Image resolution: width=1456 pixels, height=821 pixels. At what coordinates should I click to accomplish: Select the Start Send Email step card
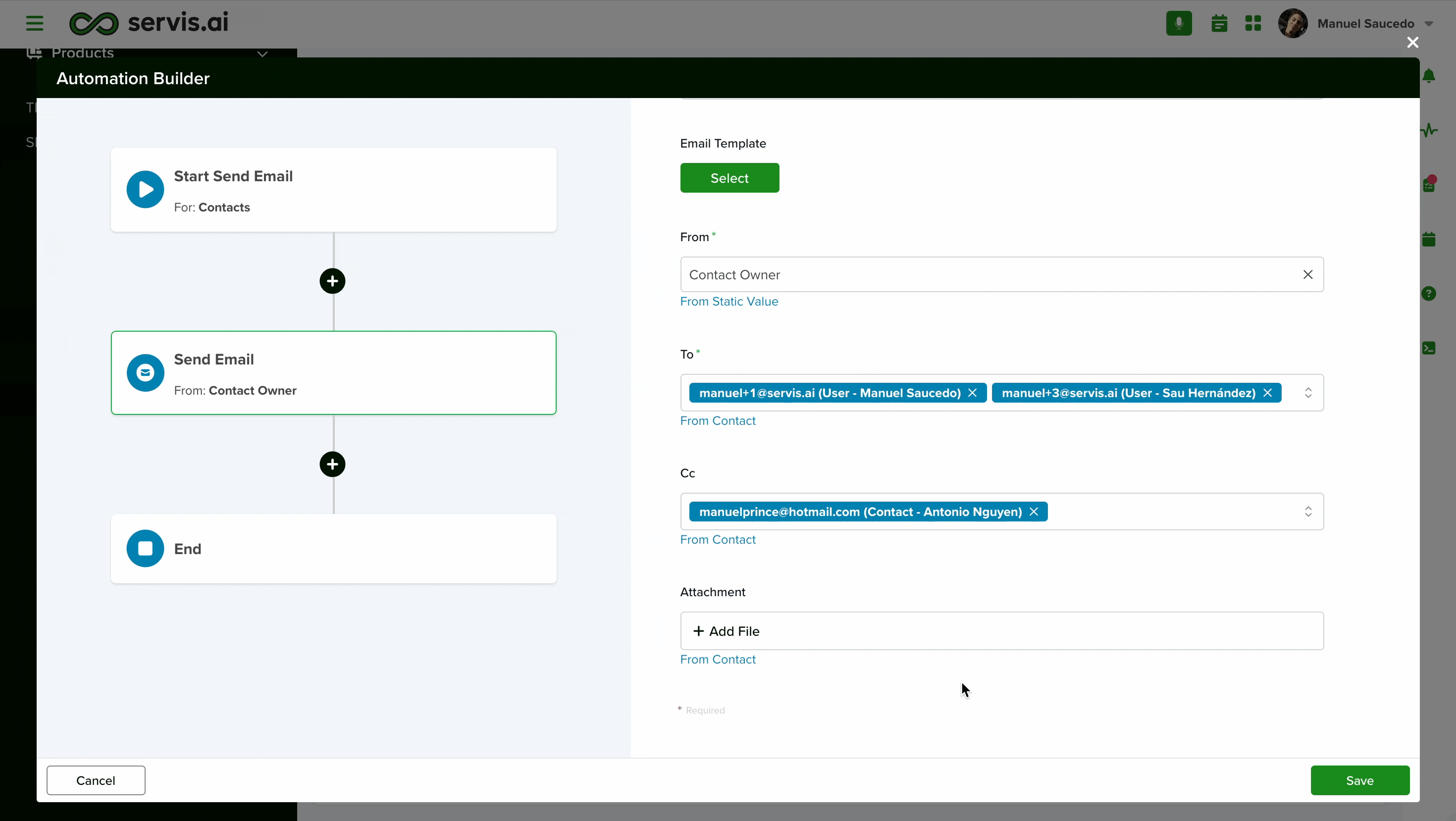pyautogui.click(x=333, y=190)
